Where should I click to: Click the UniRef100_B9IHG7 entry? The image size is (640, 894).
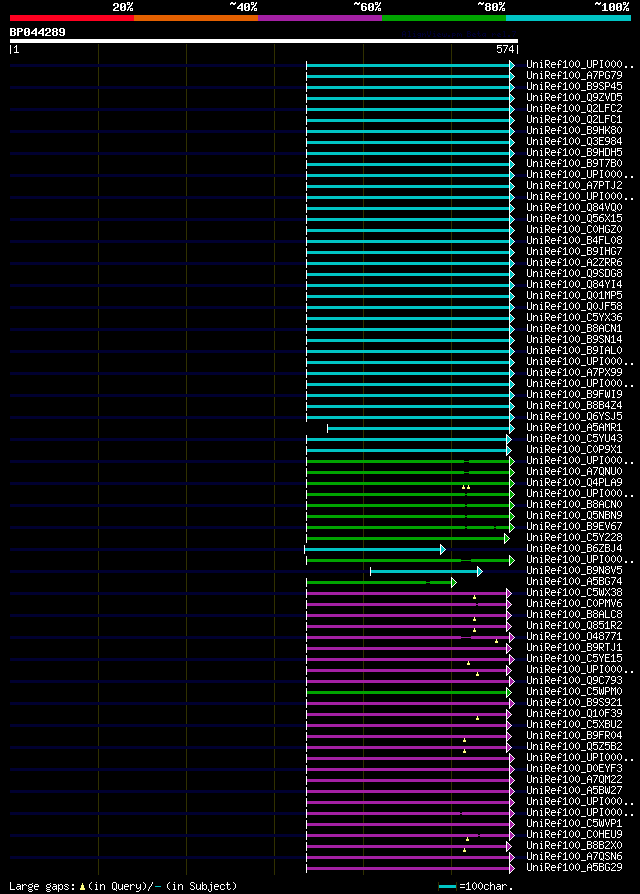(574, 251)
